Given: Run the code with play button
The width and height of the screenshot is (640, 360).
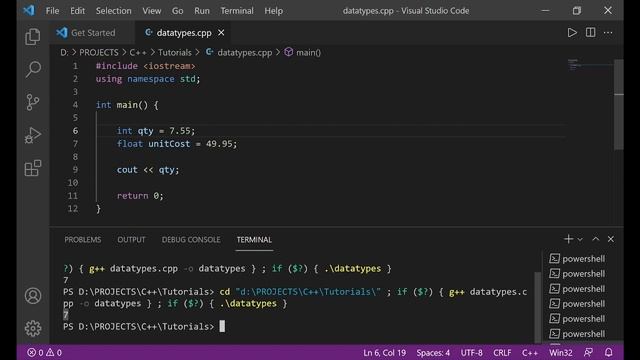Looking at the screenshot, I should [x=572, y=33].
